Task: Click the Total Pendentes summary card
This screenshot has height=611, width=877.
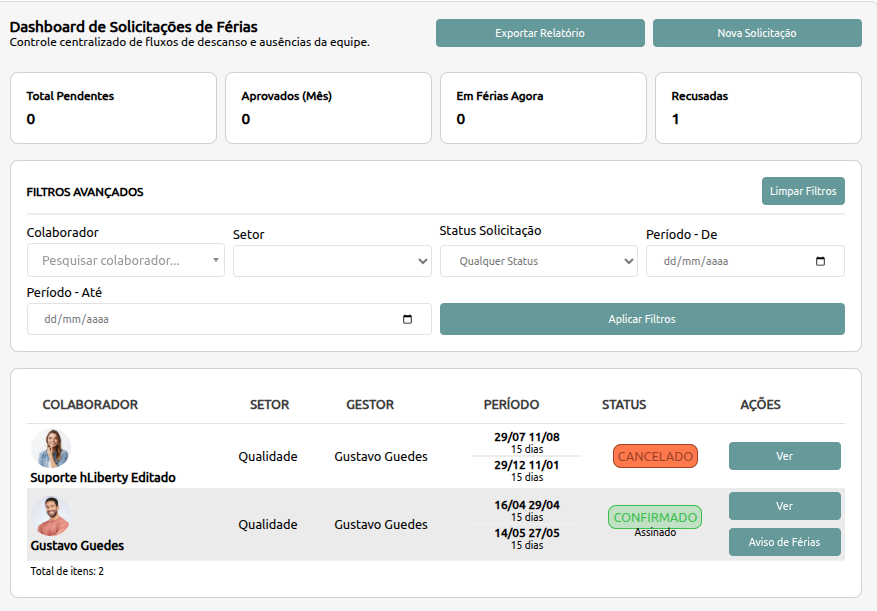Action: (113, 108)
